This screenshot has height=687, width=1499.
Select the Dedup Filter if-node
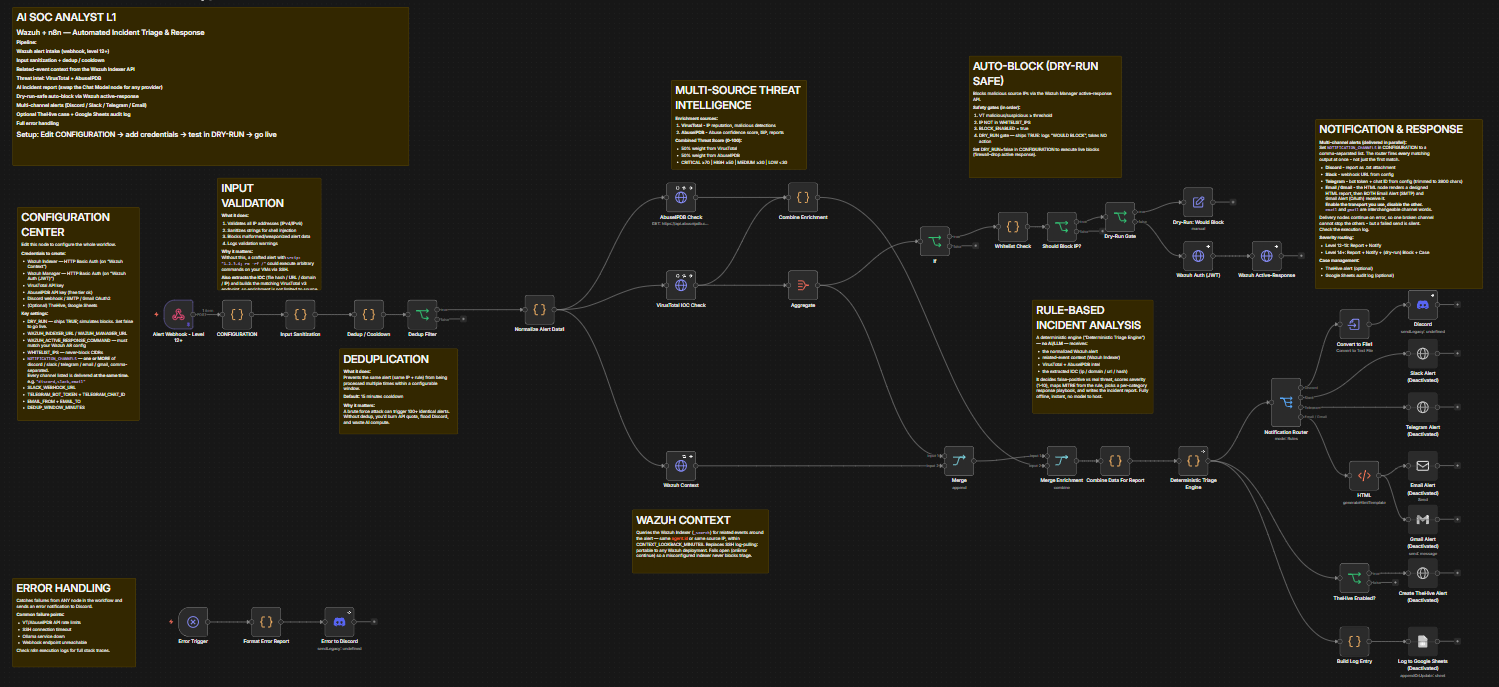click(422, 314)
